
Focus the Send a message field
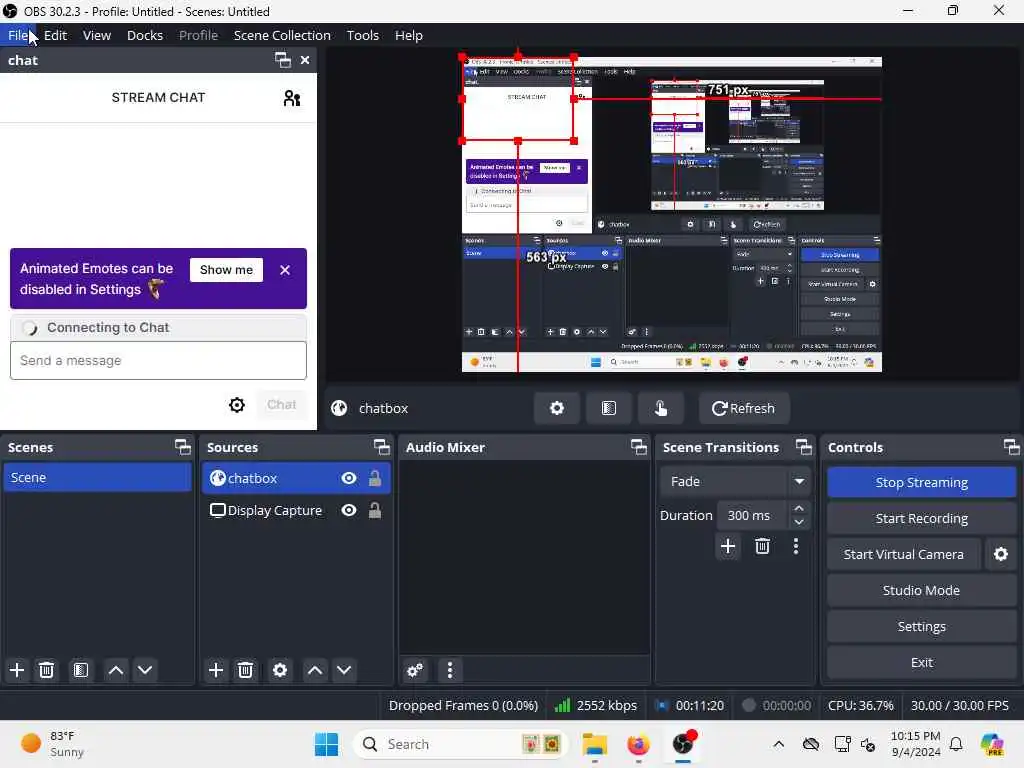(158, 360)
